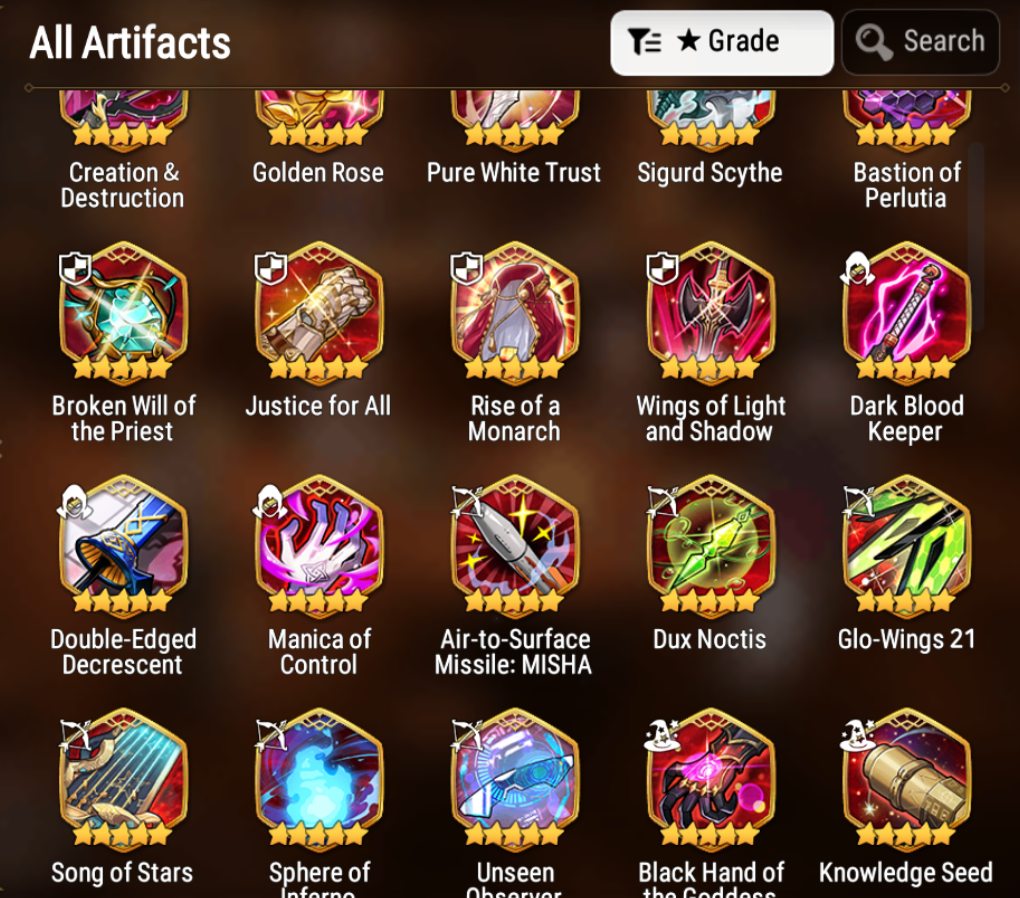Click the Golden Rose artifact label

click(318, 173)
